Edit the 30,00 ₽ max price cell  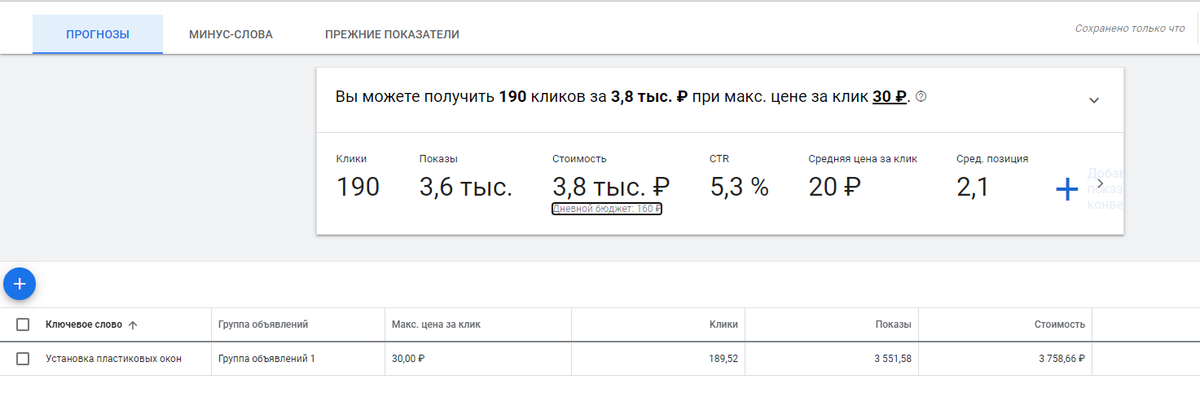coord(408,359)
